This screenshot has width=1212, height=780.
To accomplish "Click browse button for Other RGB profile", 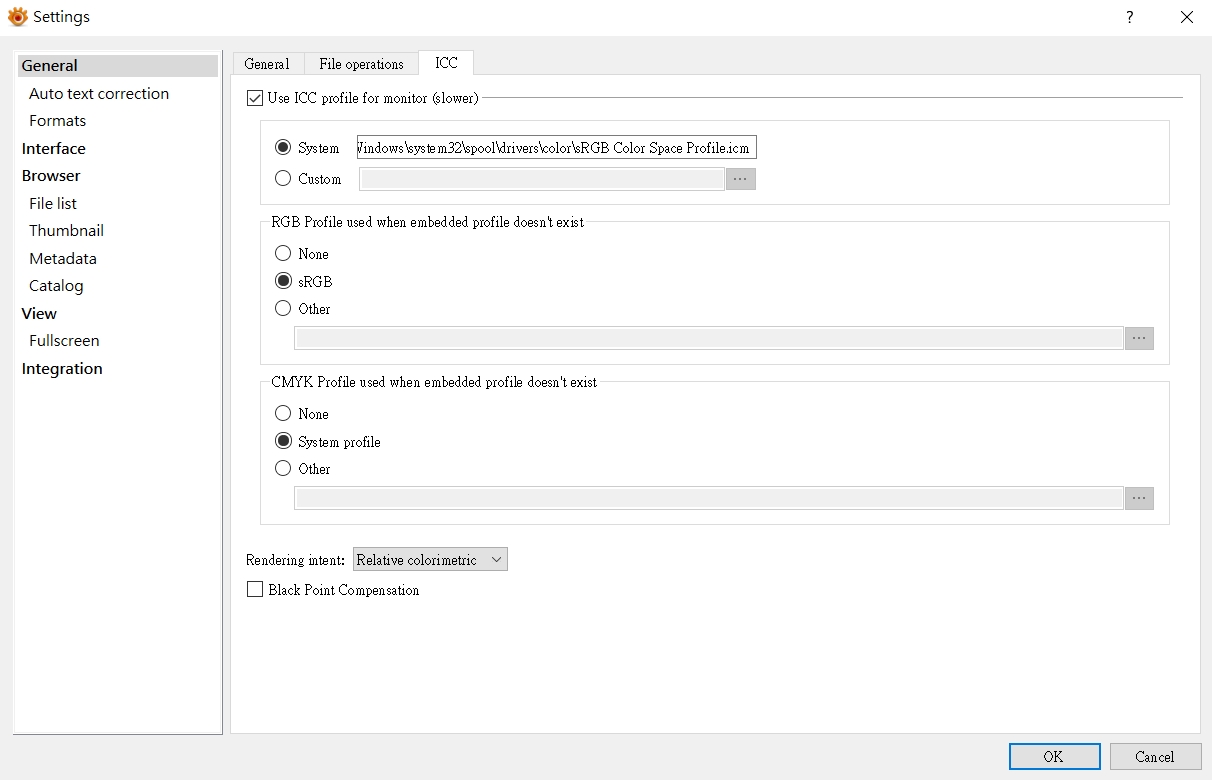I will [x=1139, y=338].
